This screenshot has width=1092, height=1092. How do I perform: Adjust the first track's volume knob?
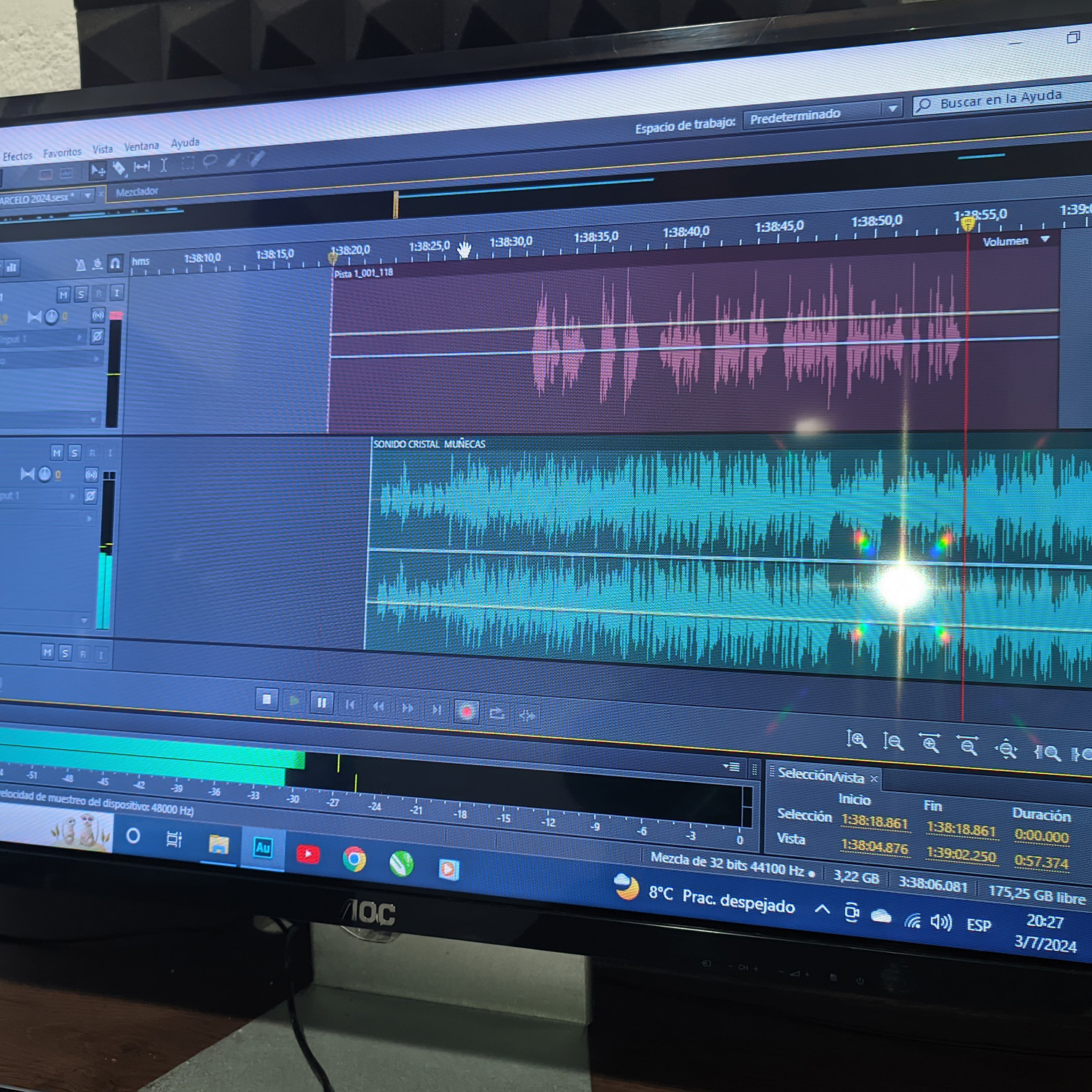click(x=52, y=317)
